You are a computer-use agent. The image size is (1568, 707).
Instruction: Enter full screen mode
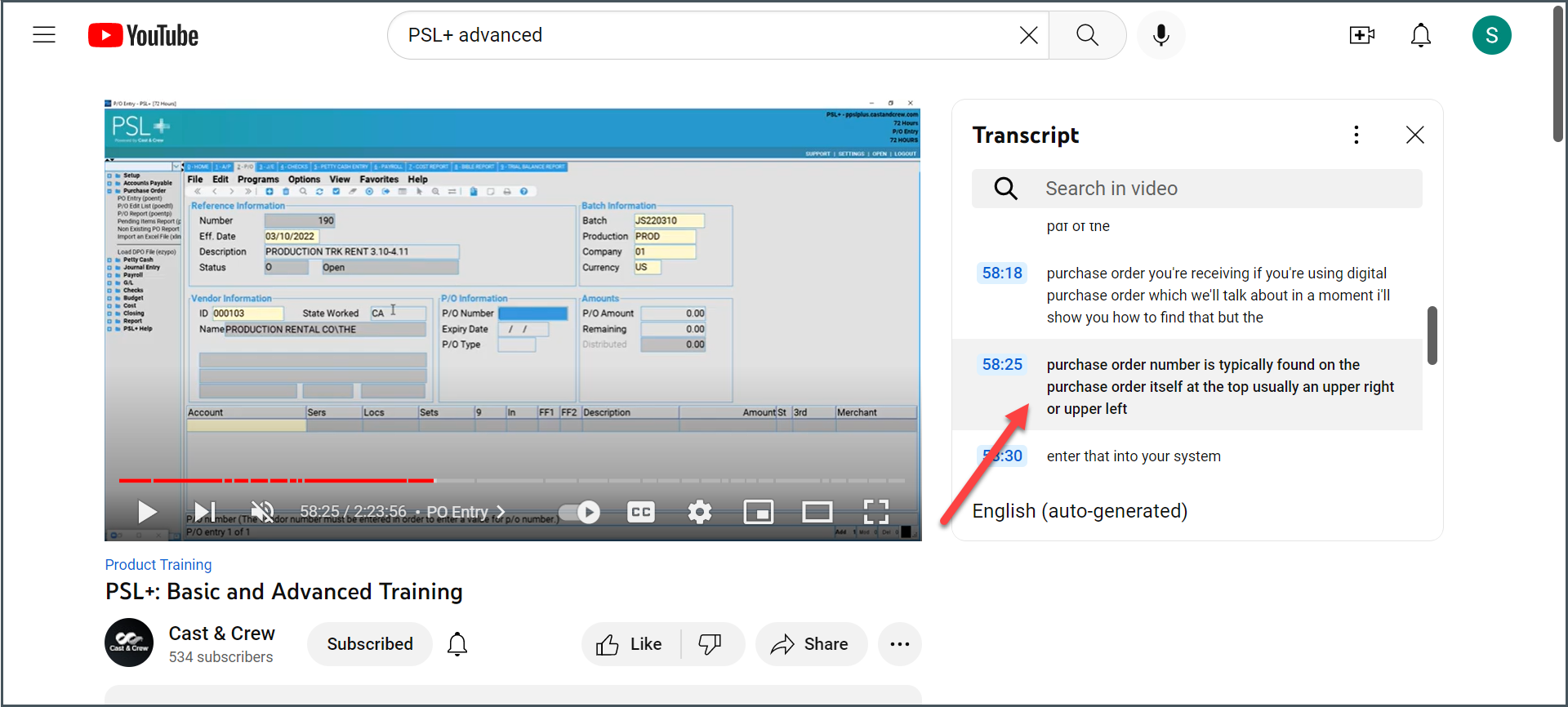pyautogui.click(x=876, y=512)
